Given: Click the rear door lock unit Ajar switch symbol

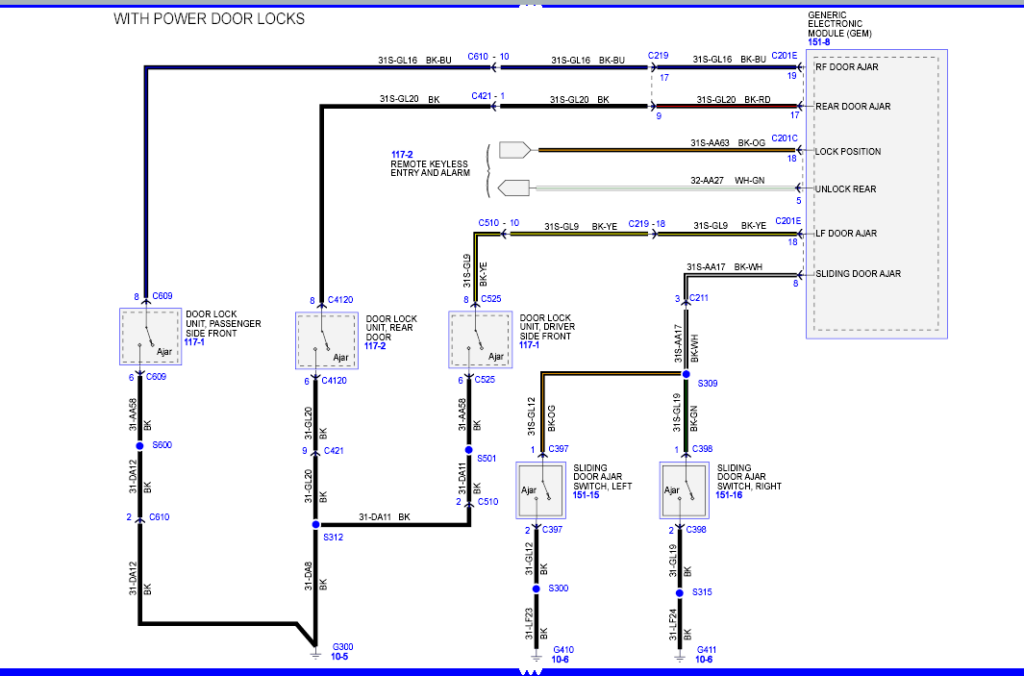Looking at the screenshot, I should (x=327, y=341).
